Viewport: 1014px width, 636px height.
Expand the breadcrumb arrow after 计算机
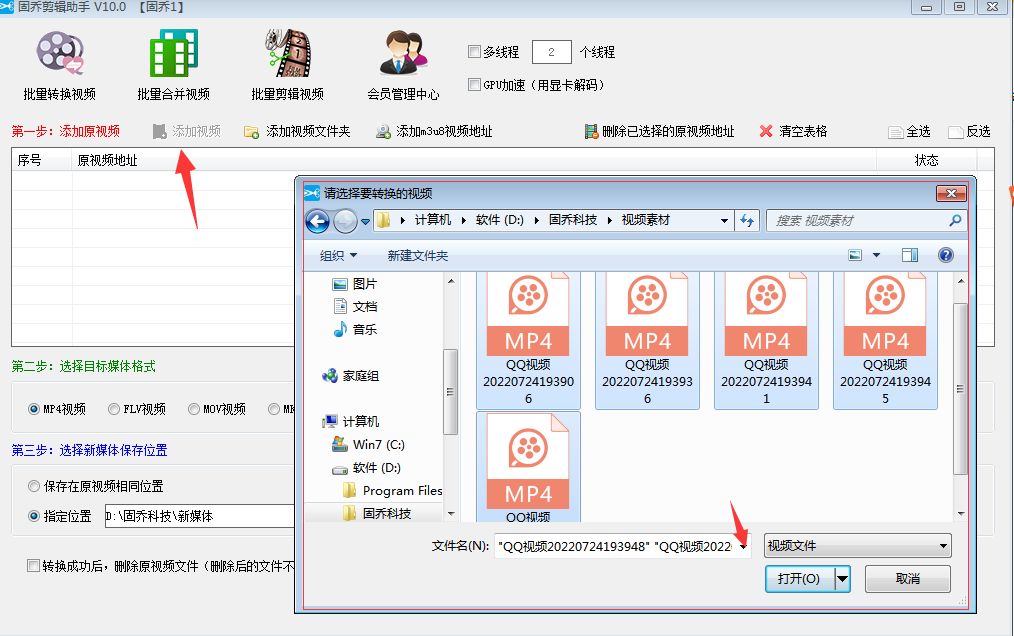coord(464,221)
